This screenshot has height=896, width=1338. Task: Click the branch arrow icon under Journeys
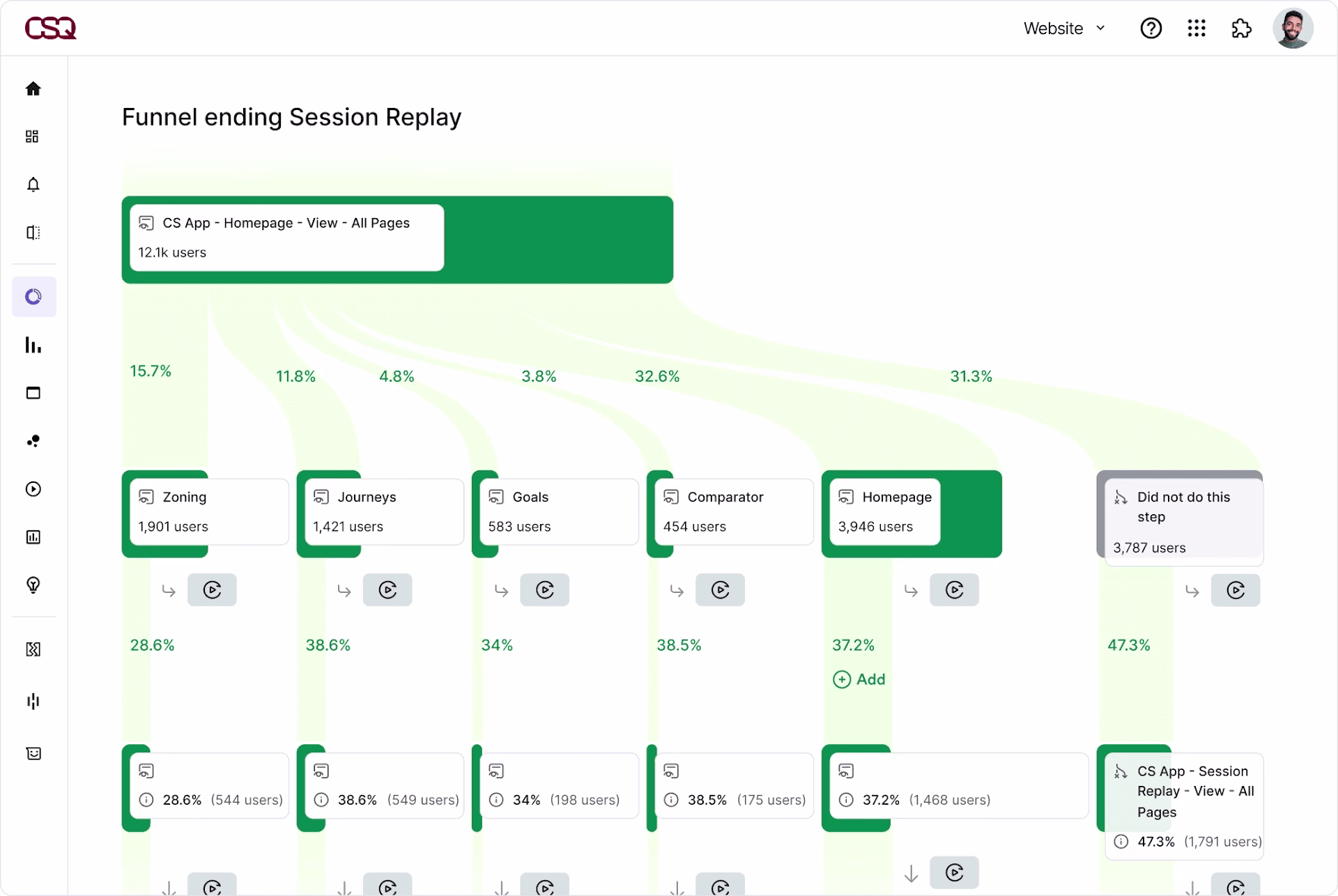tap(344, 591)
